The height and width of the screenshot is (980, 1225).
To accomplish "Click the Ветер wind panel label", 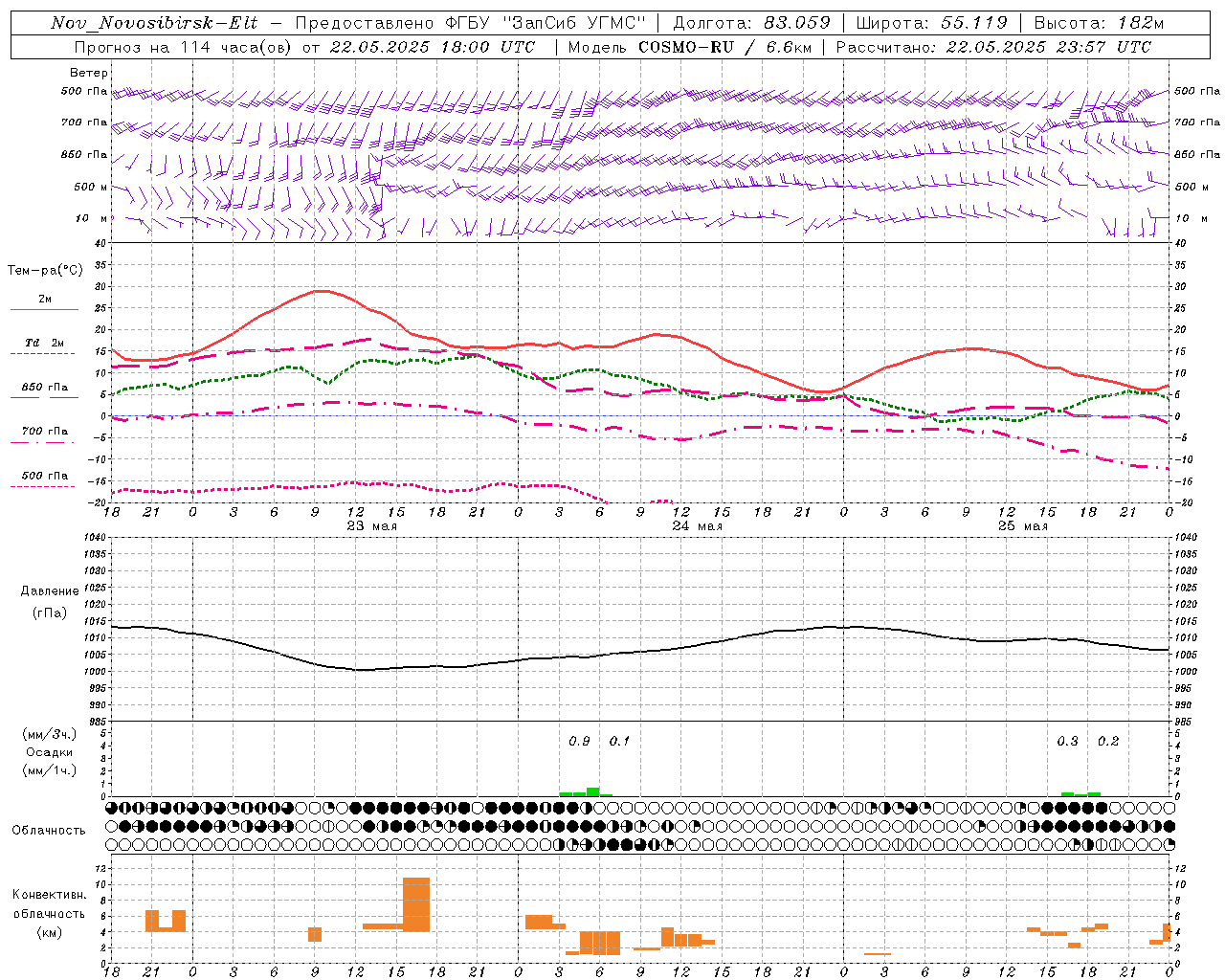I will pyautogui.click(x=89, y=73).
